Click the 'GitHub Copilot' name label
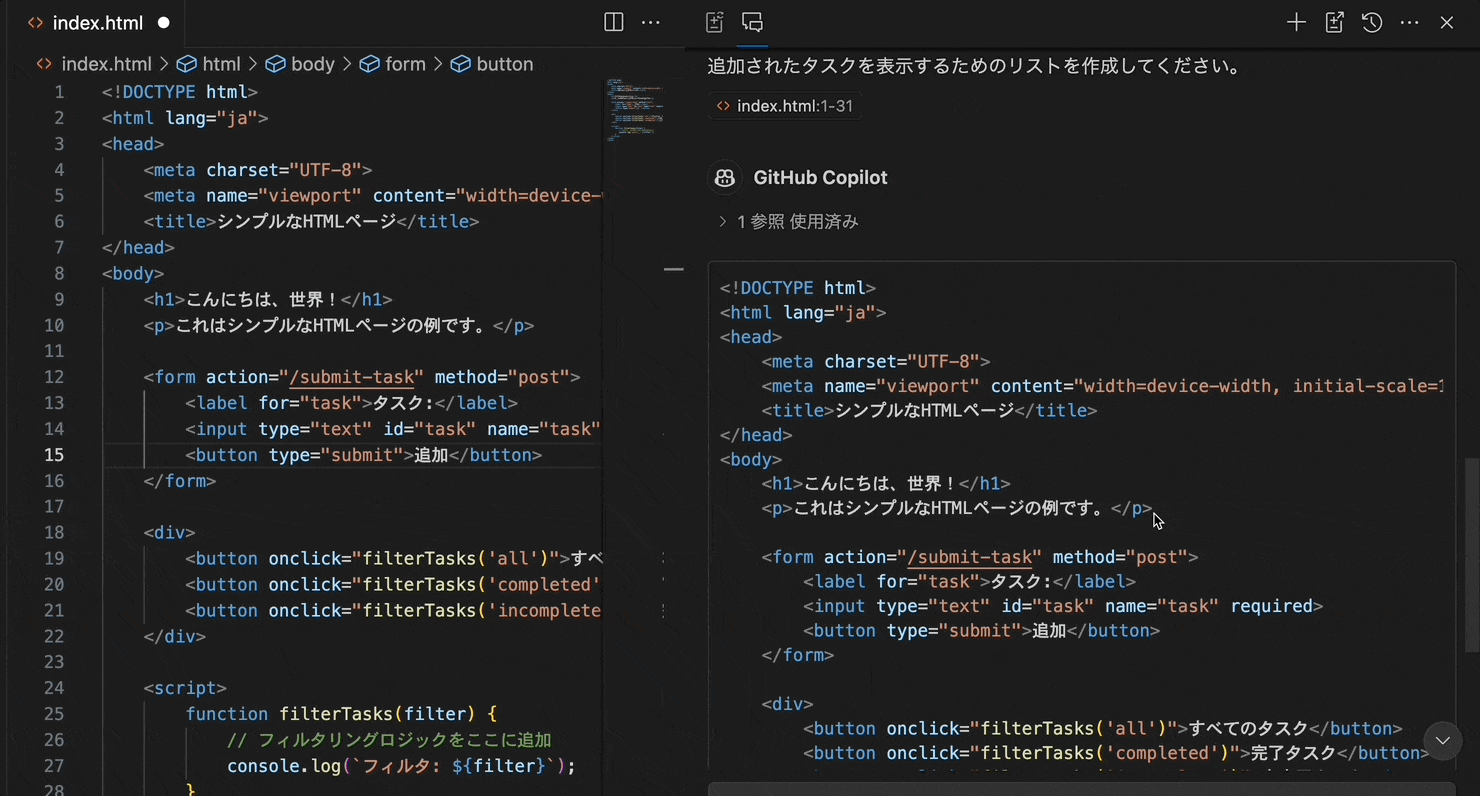This screenshot has height=796, width=1480. click(820, 178)
